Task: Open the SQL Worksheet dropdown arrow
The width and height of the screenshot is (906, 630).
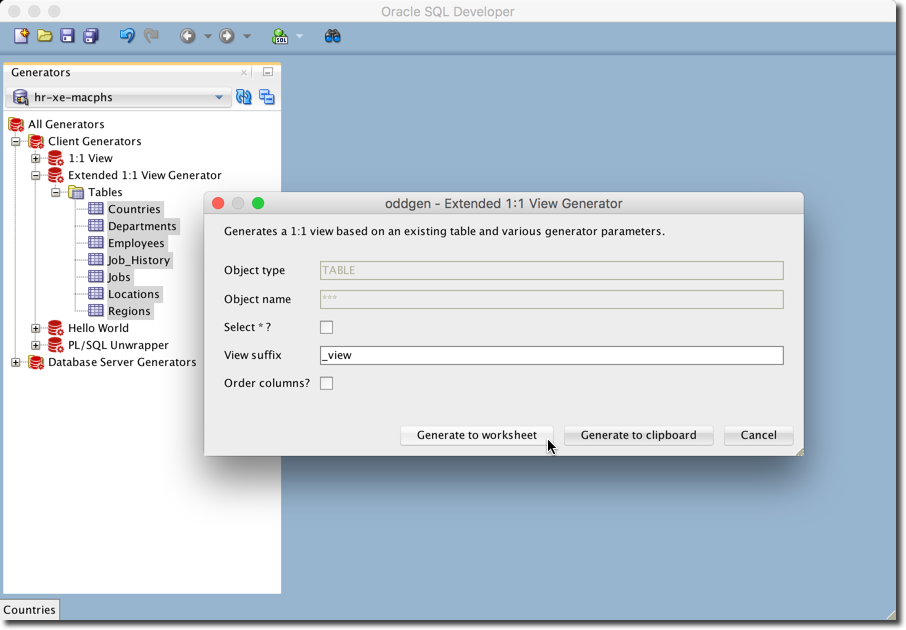Action: tap(299, 36)
